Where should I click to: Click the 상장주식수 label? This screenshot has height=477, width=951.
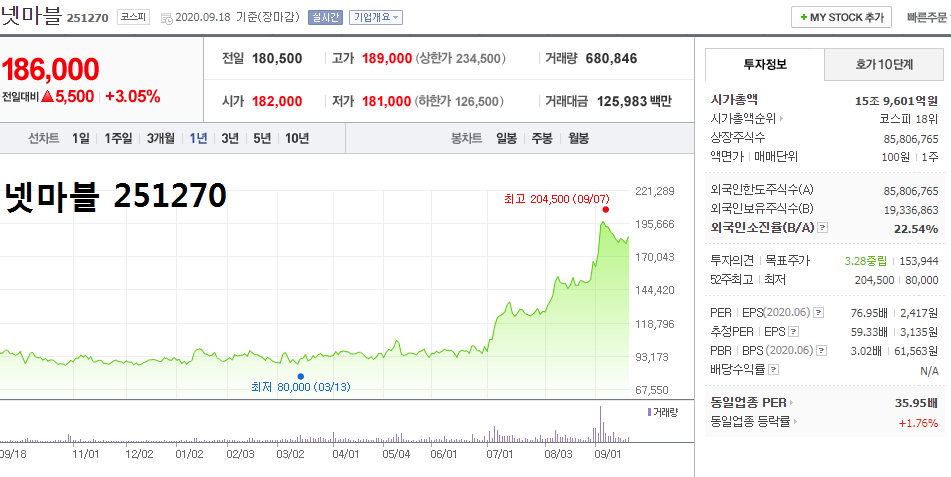[738, 137]
